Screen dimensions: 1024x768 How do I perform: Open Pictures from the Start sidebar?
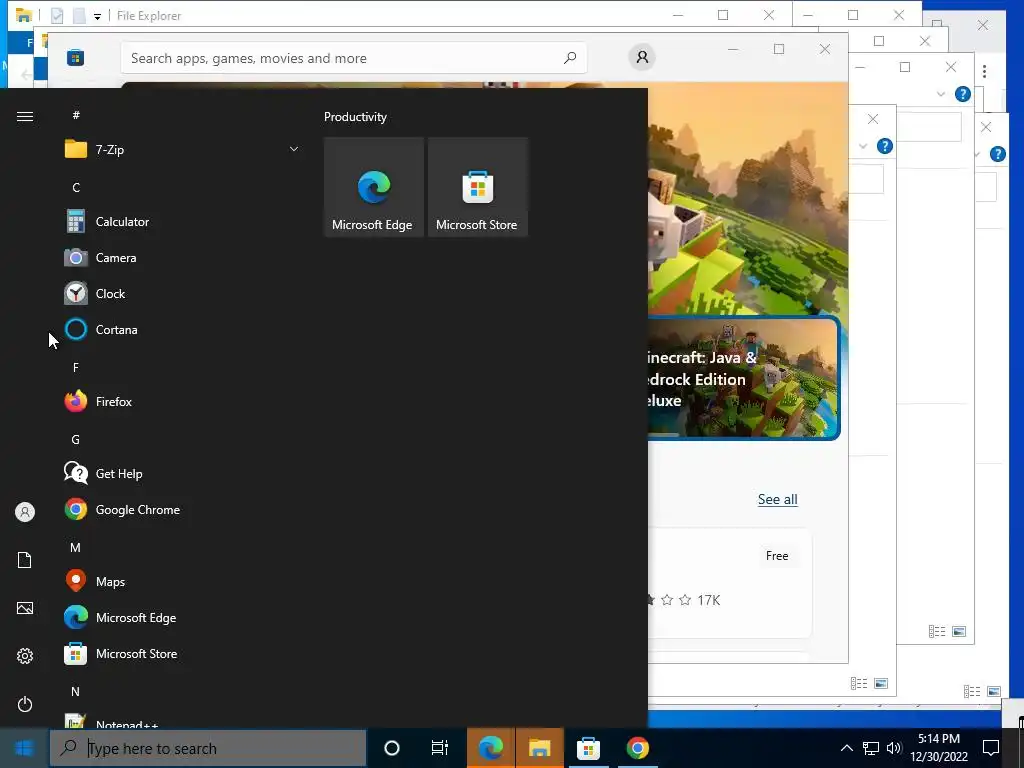coord(25,608)
